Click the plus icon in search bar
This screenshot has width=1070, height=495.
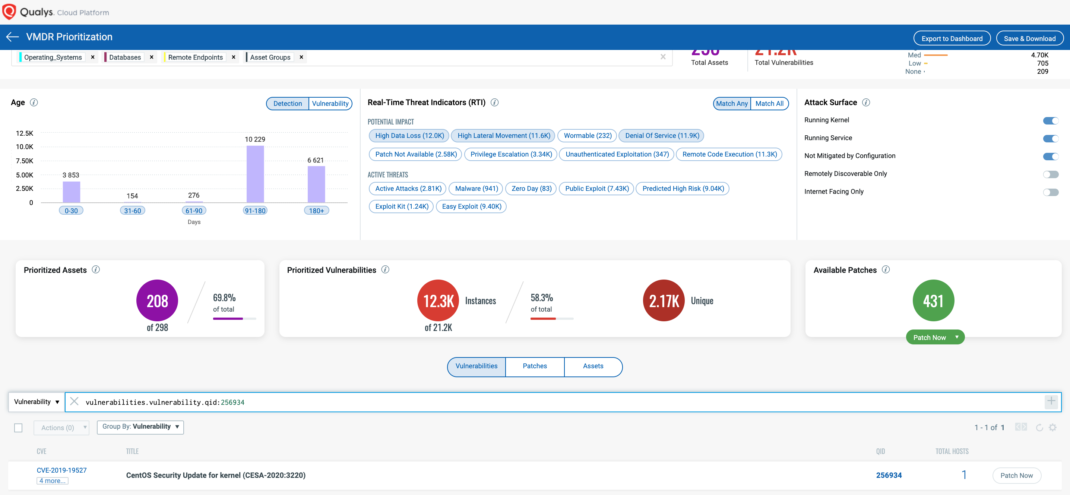coord(1051,401)
